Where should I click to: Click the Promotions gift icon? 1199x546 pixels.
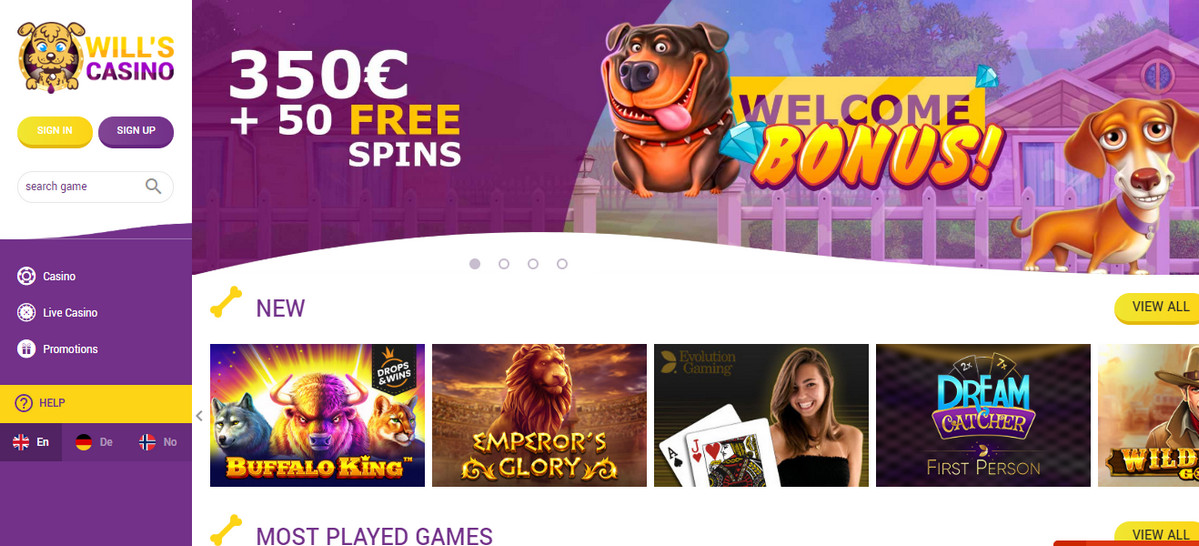[27, 349]
